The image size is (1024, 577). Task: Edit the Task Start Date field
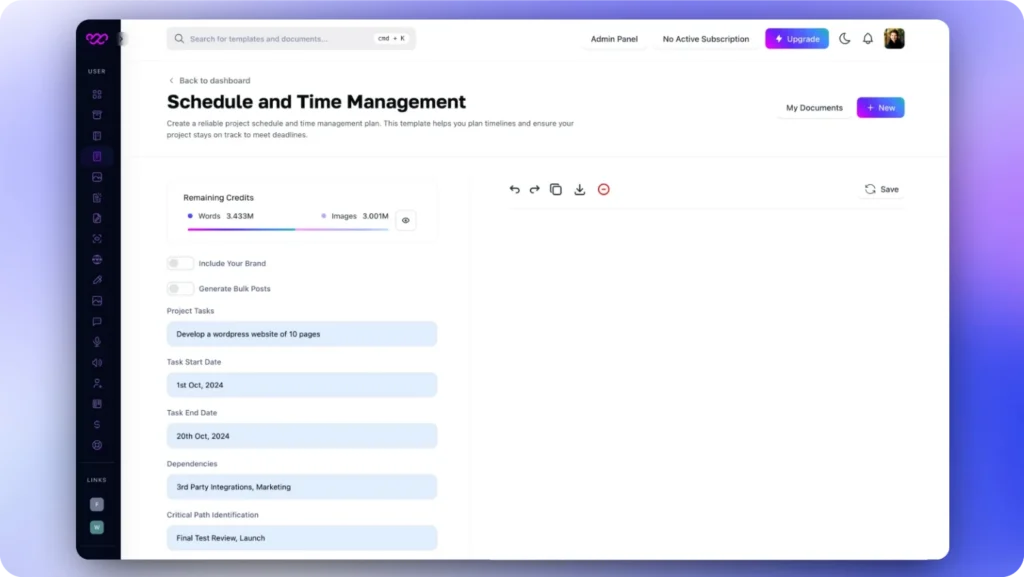click(302, 385)
